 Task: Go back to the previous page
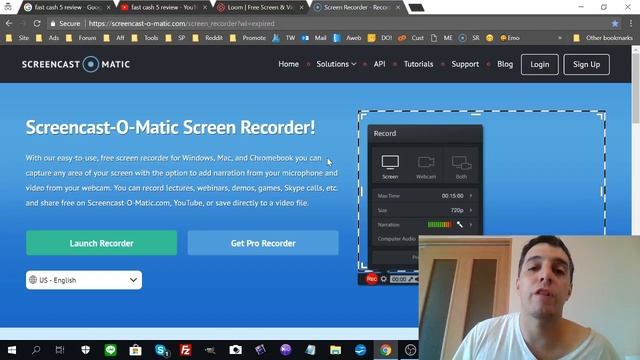click(x=9, y=24)
